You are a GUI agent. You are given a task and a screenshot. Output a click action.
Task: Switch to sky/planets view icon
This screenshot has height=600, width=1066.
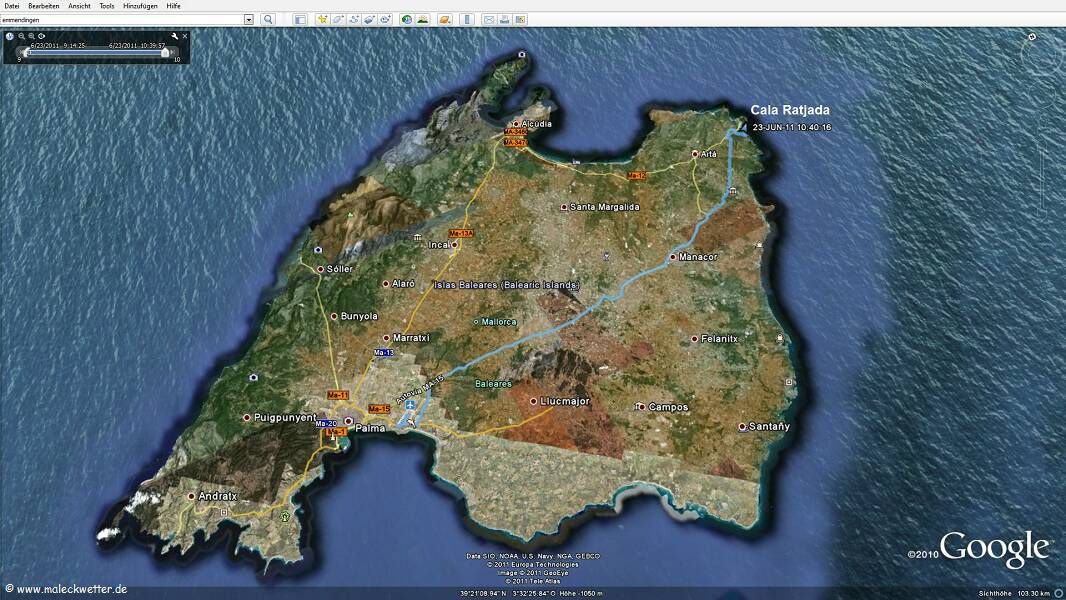(x=445, y=19)
